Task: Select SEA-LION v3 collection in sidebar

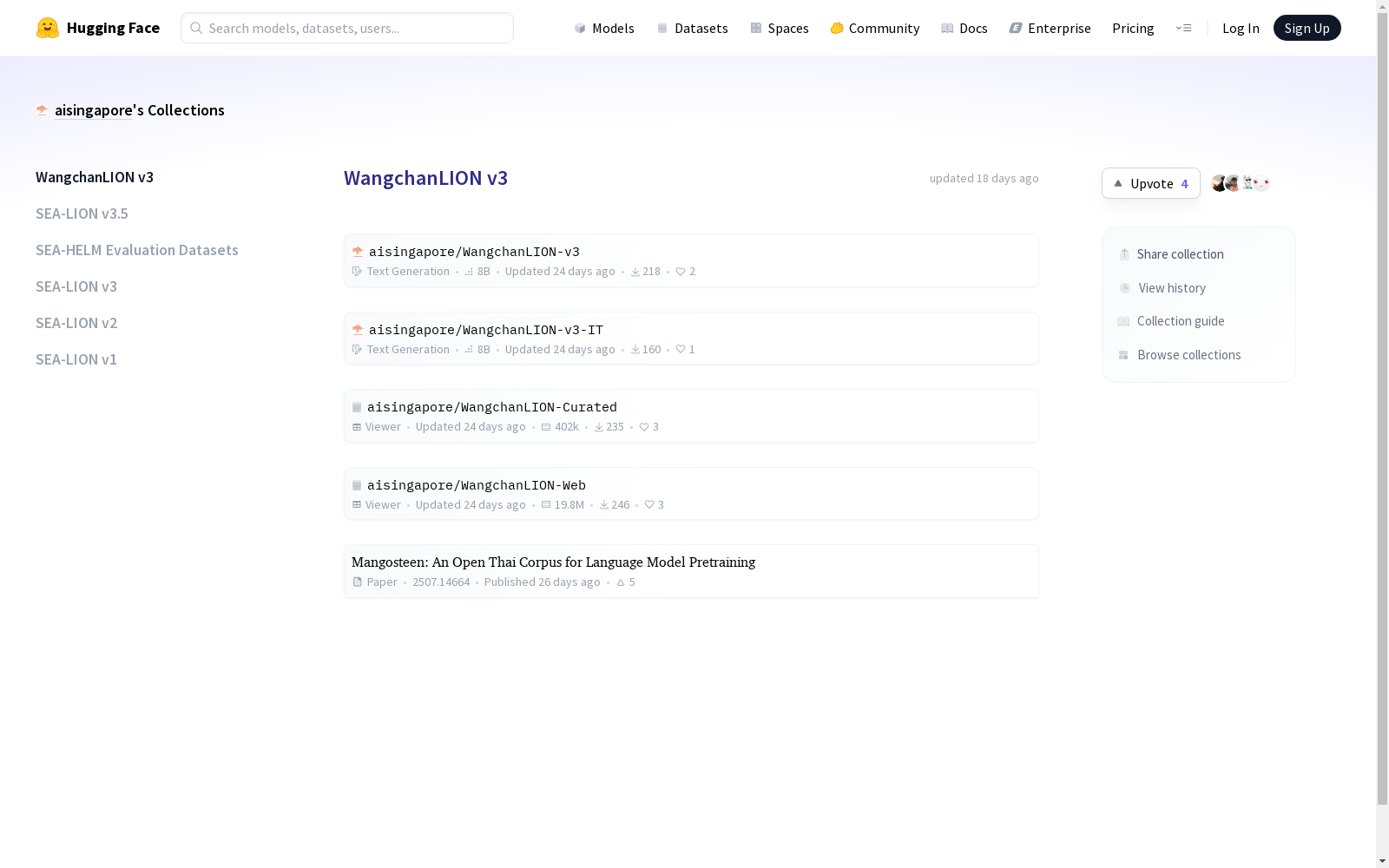Action: [76, 286]
